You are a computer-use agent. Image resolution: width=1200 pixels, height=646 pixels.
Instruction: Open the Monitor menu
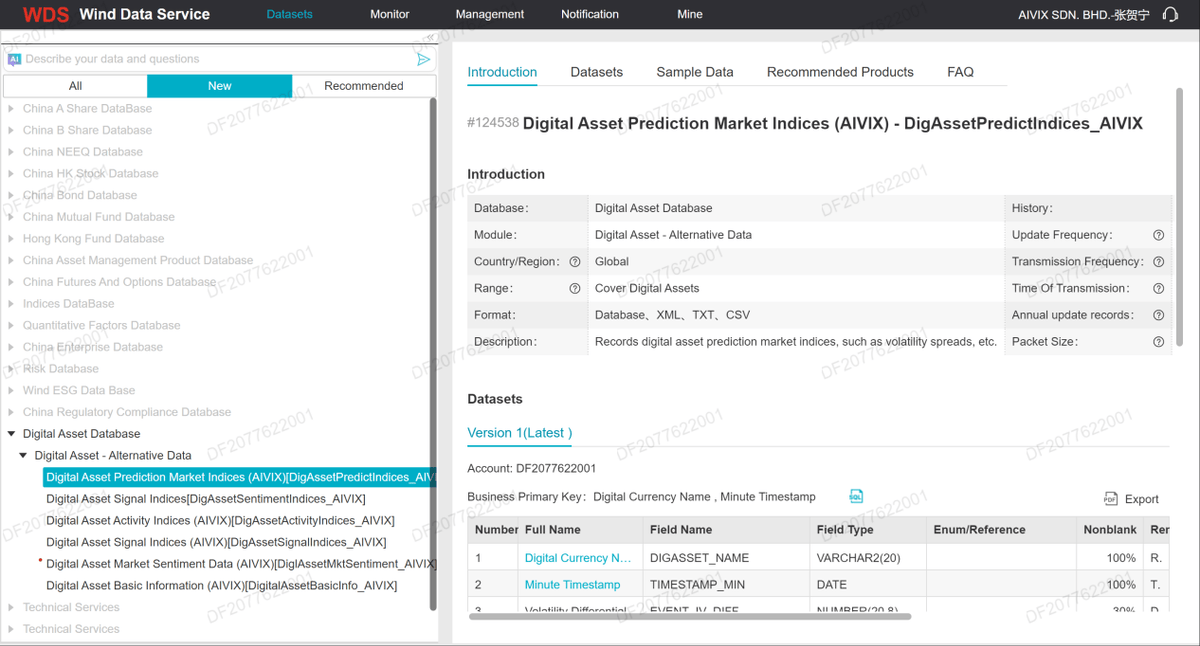tap(390, 14)
